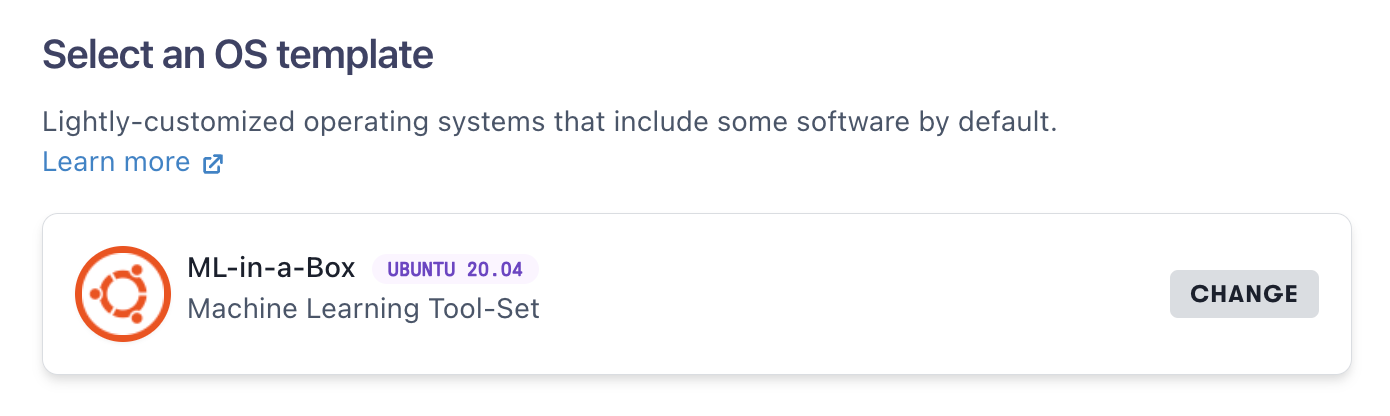Click the Lightly-customized operating systems description

[x=549, y=124]
